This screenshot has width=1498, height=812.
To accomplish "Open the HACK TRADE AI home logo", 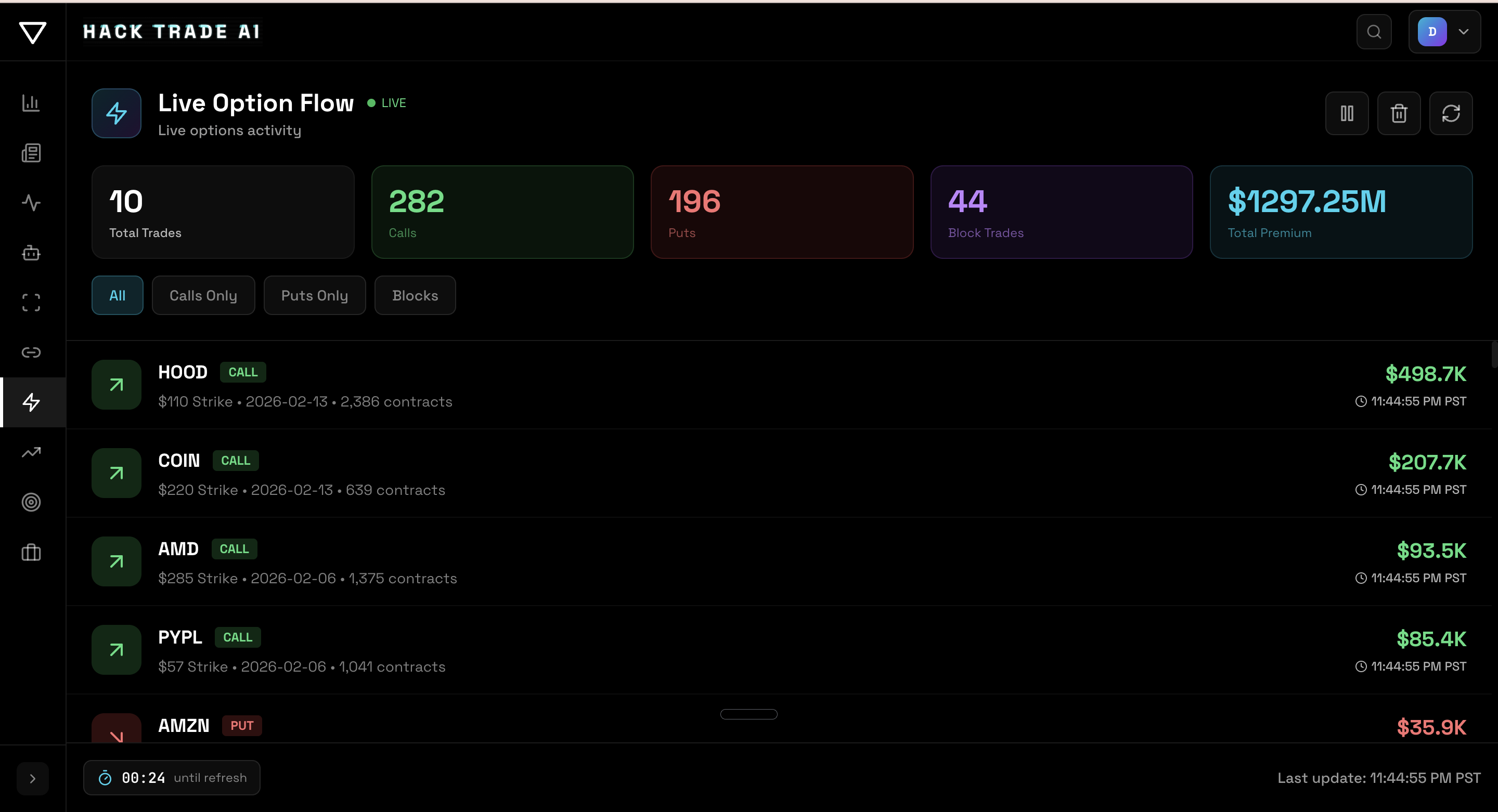I will 172,32.
